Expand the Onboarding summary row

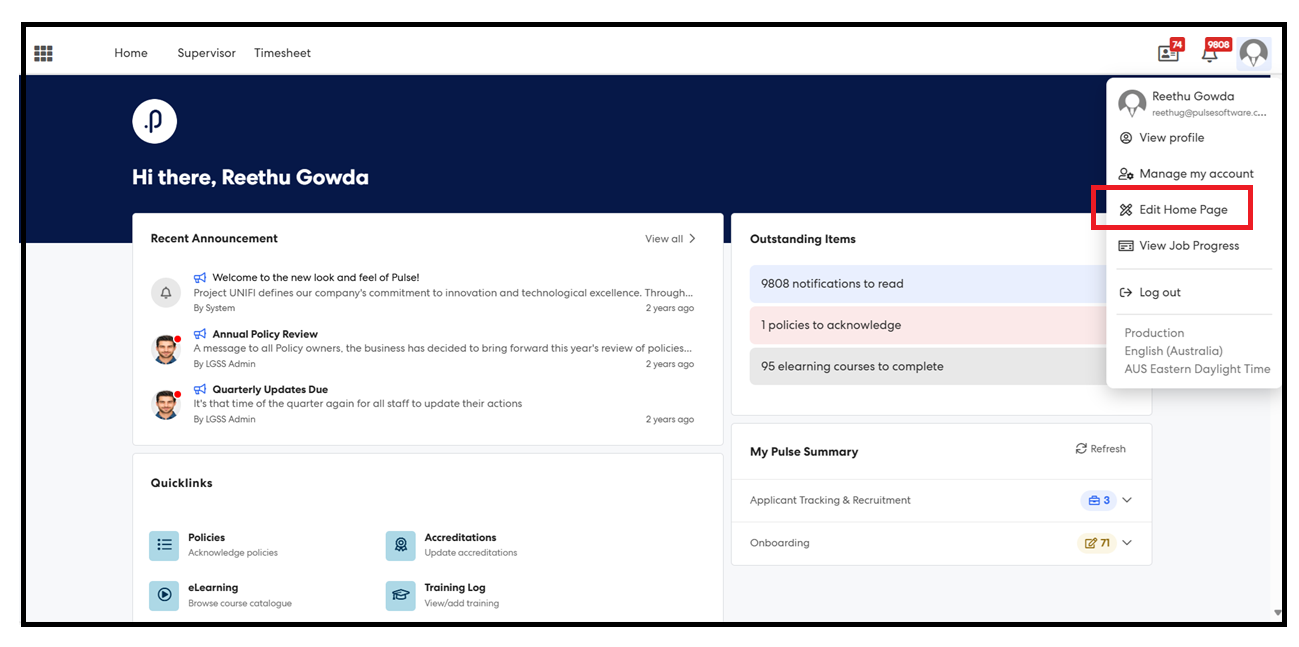1127,543
